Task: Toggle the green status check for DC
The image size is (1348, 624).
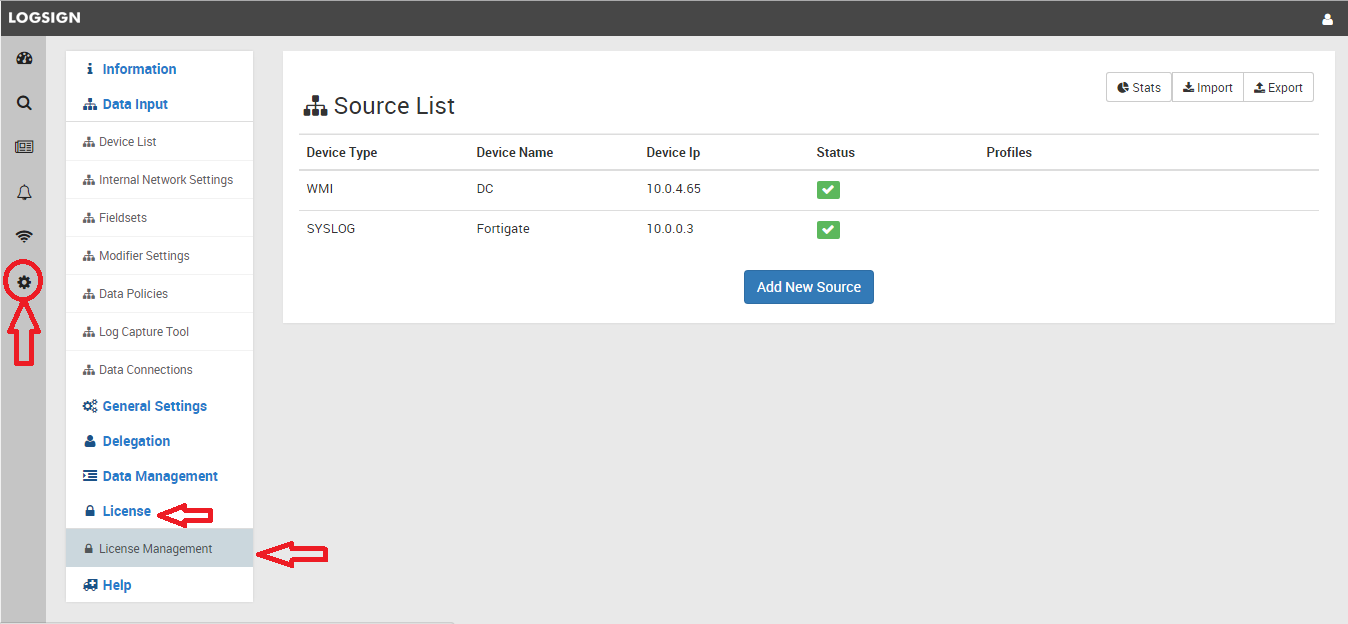Action: coord(828,190)
